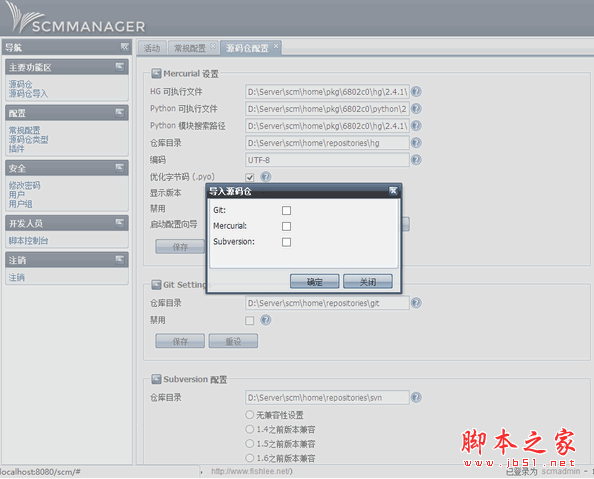Open the 插件 plugins link

[16, 149]
